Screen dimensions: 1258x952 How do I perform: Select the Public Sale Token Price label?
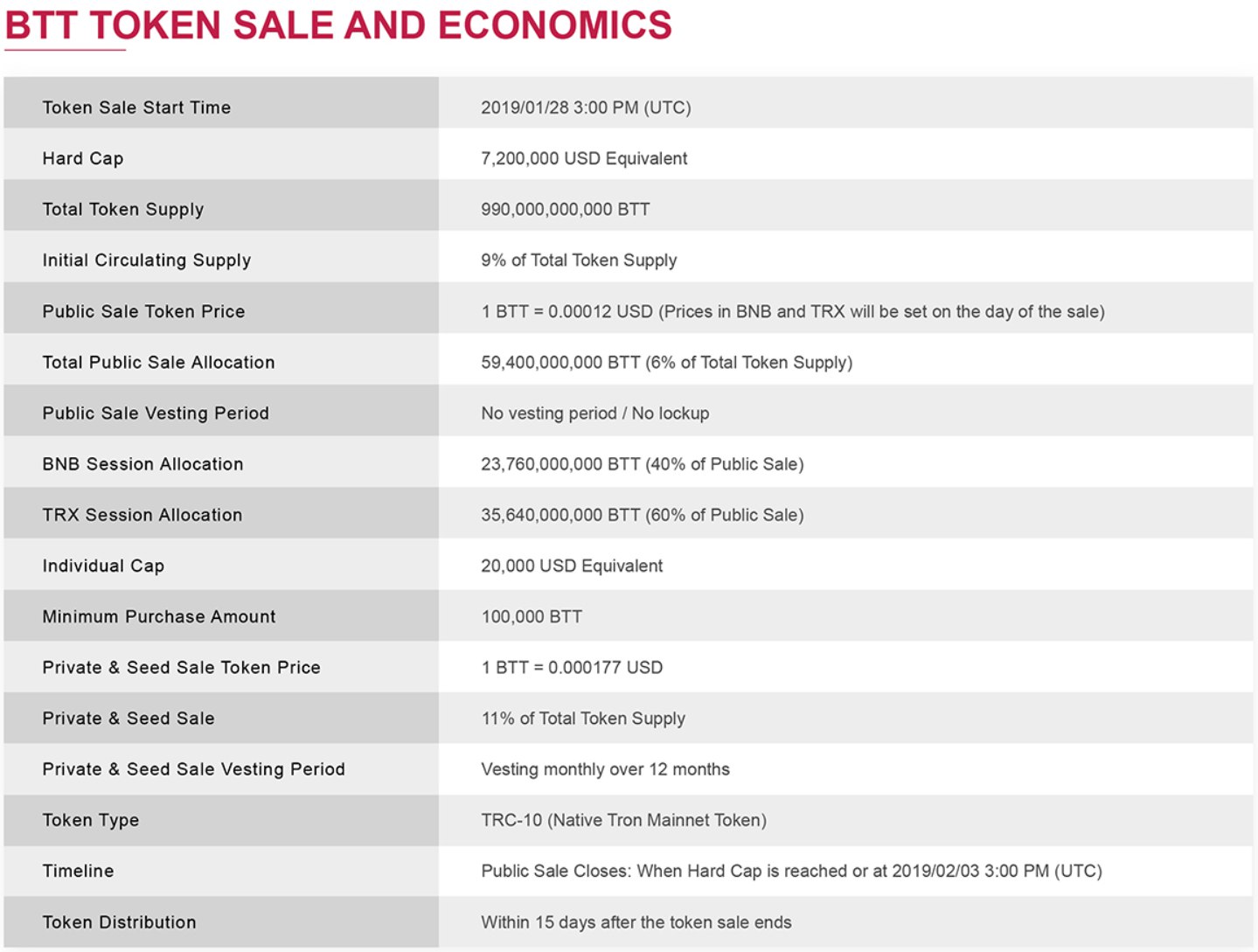pos(143,311)
